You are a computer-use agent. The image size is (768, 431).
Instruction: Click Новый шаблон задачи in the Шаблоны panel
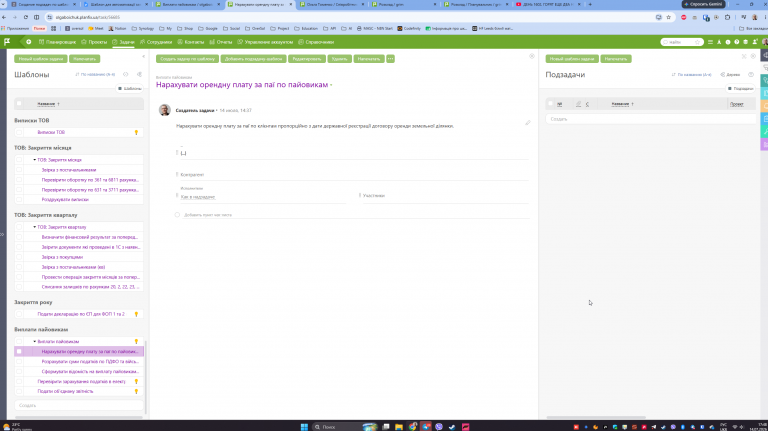pyautogui.click(x=41, y=59)
